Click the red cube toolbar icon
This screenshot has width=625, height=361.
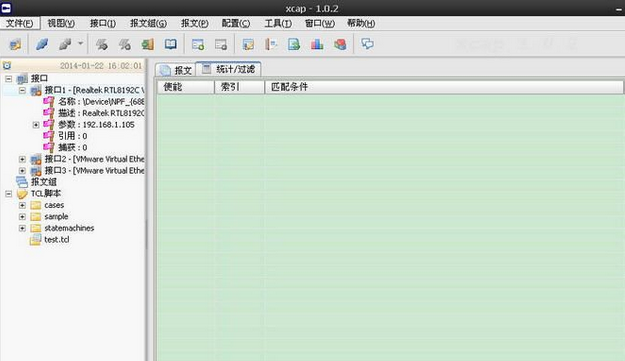point(340,44)
